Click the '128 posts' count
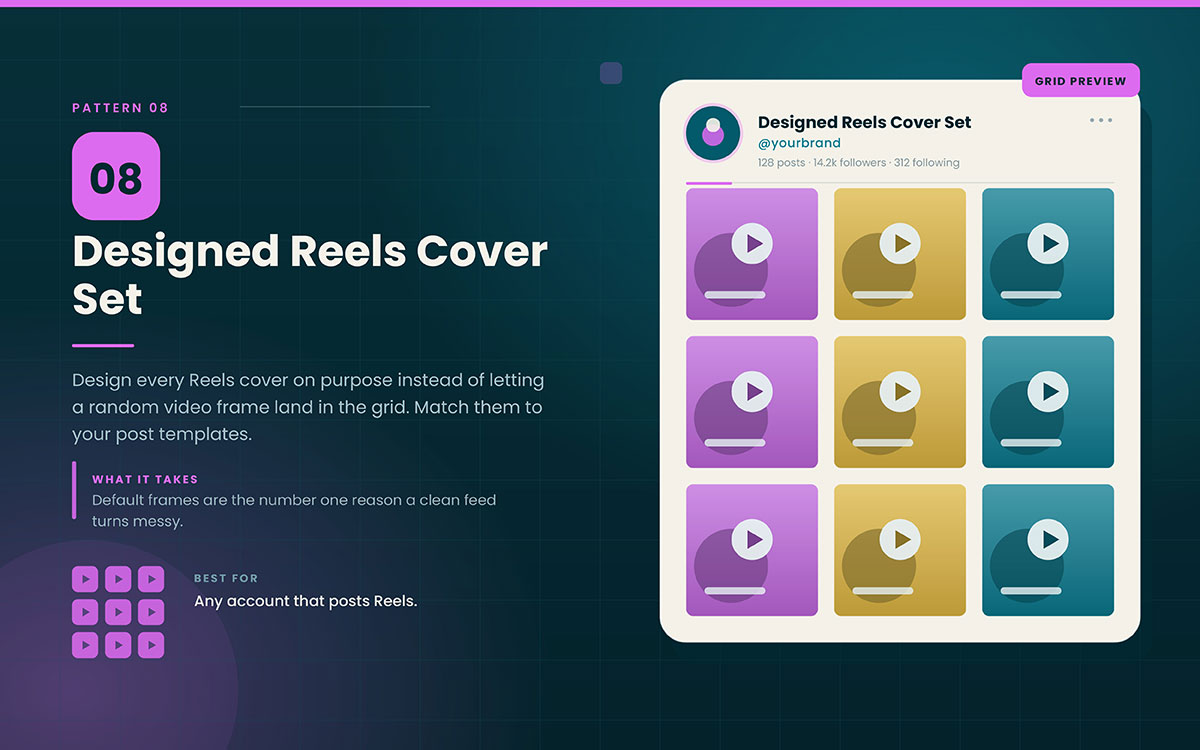The height and width of the screenshot is (750, 1200). pos(781,162)
